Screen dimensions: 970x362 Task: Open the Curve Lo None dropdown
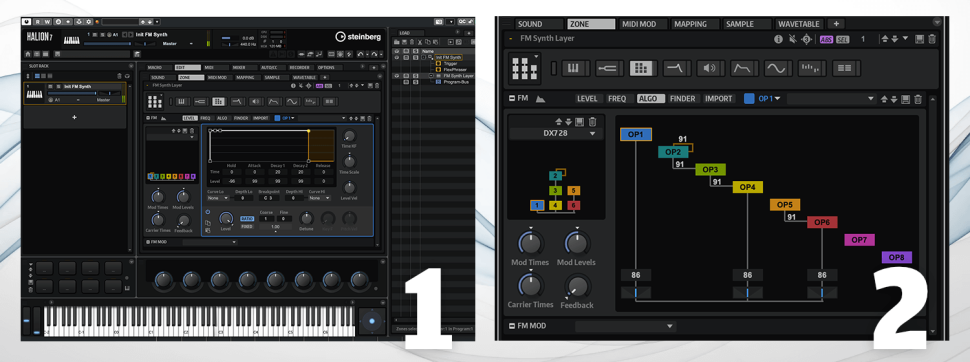click(x=217, y=198)
